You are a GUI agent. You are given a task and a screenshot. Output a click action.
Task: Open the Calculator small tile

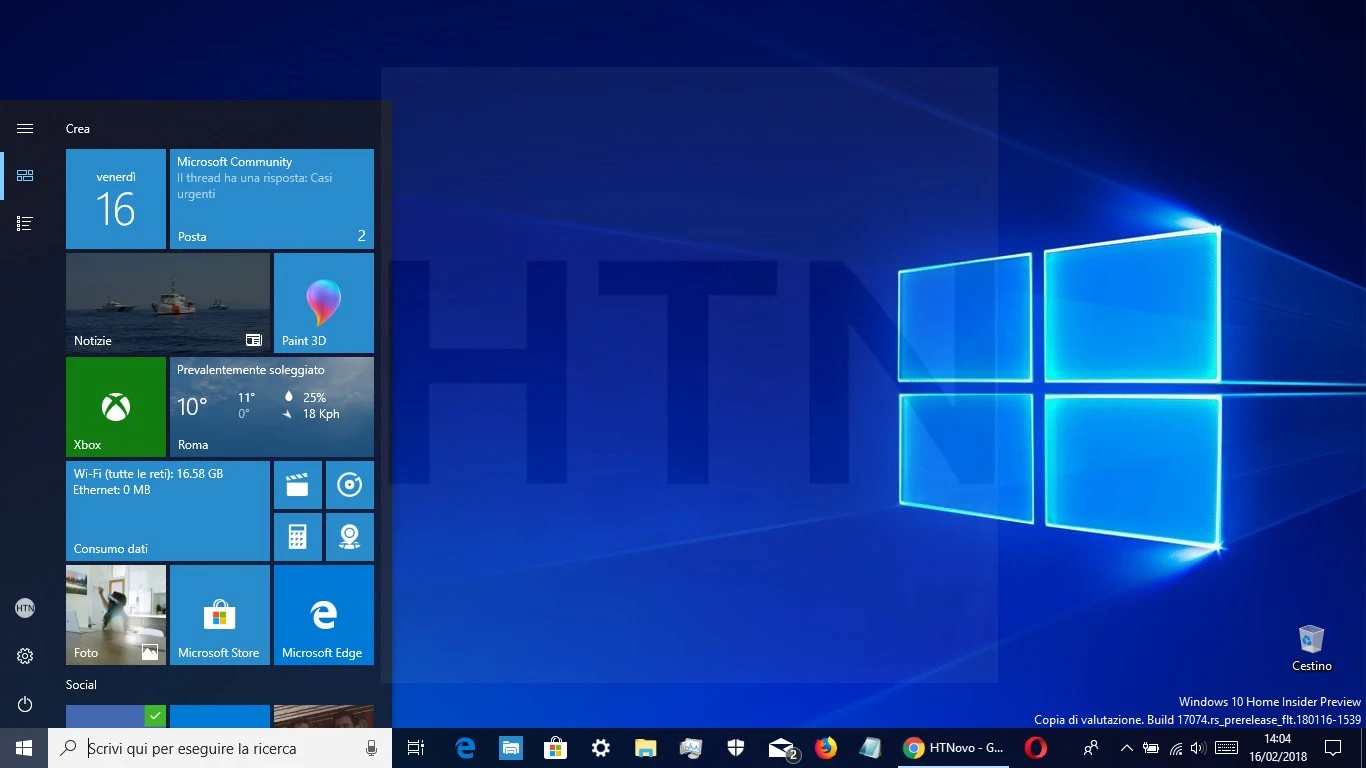[x=298, y=537]
